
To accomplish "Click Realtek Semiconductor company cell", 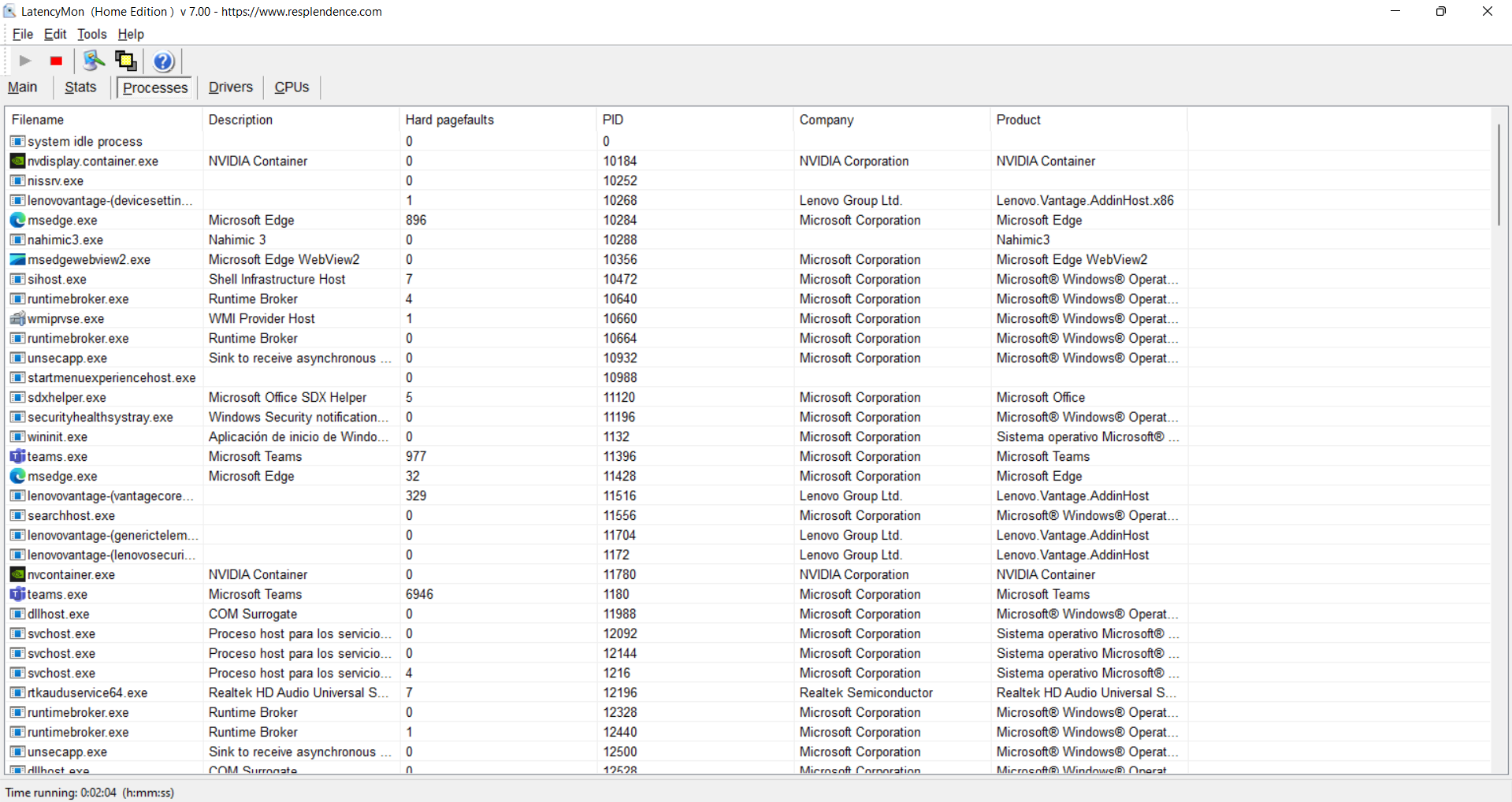I will point(866,692).
